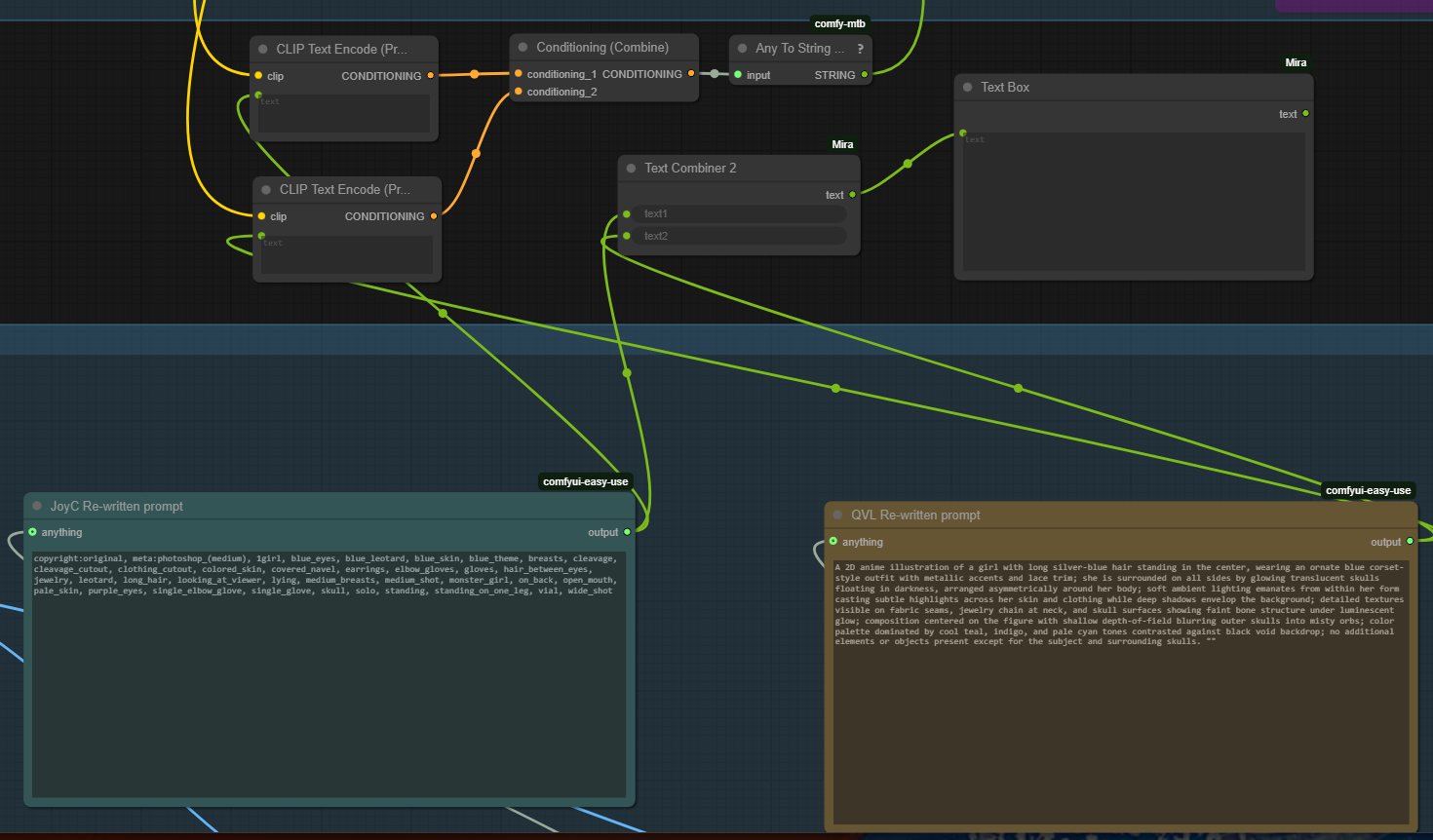Click the text output port of Text Combiner 2
1433x840 pixels.
(x=852, y=195)
